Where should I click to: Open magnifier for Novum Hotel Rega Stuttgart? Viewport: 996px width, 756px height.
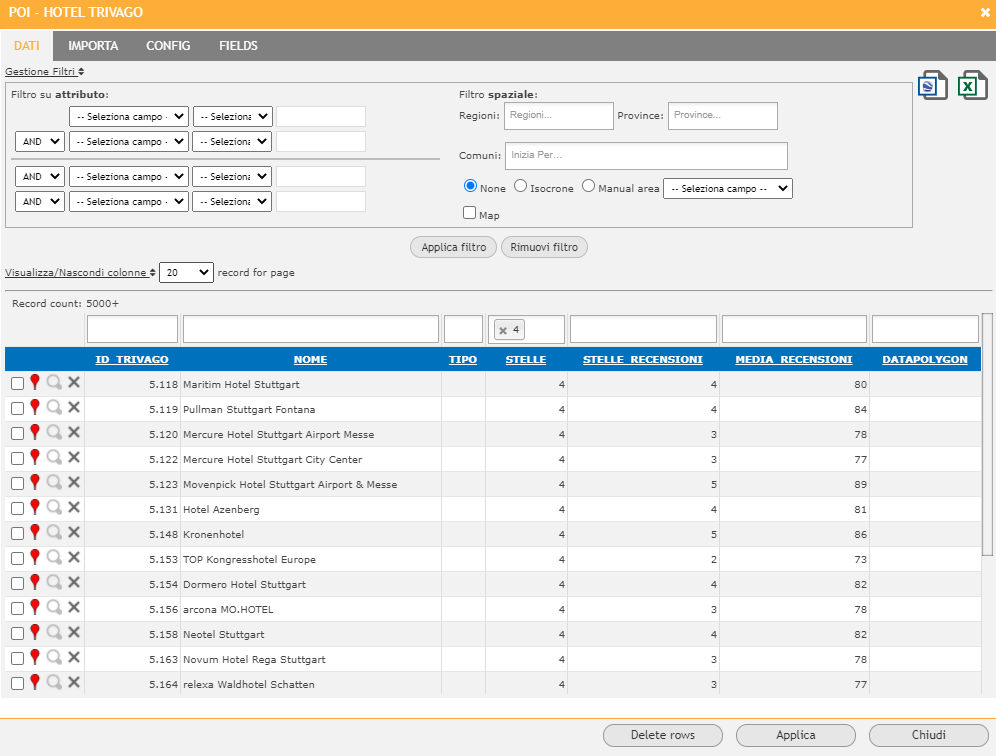(55, 658)
